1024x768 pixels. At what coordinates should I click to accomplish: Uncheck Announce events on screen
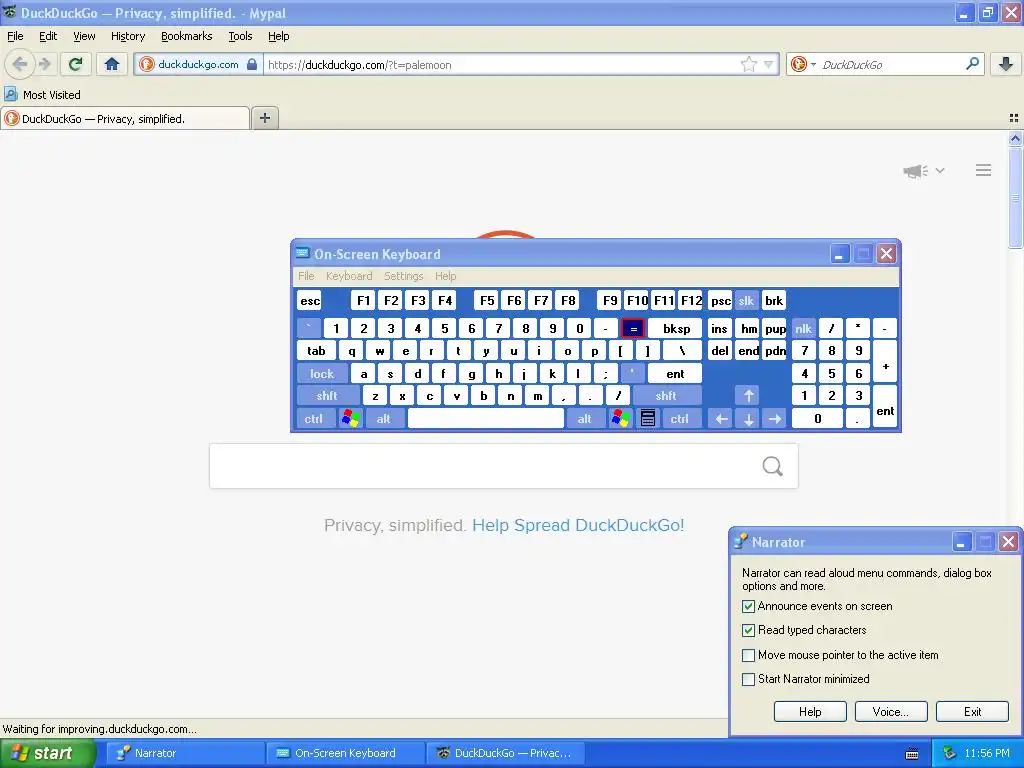point(748,607)
